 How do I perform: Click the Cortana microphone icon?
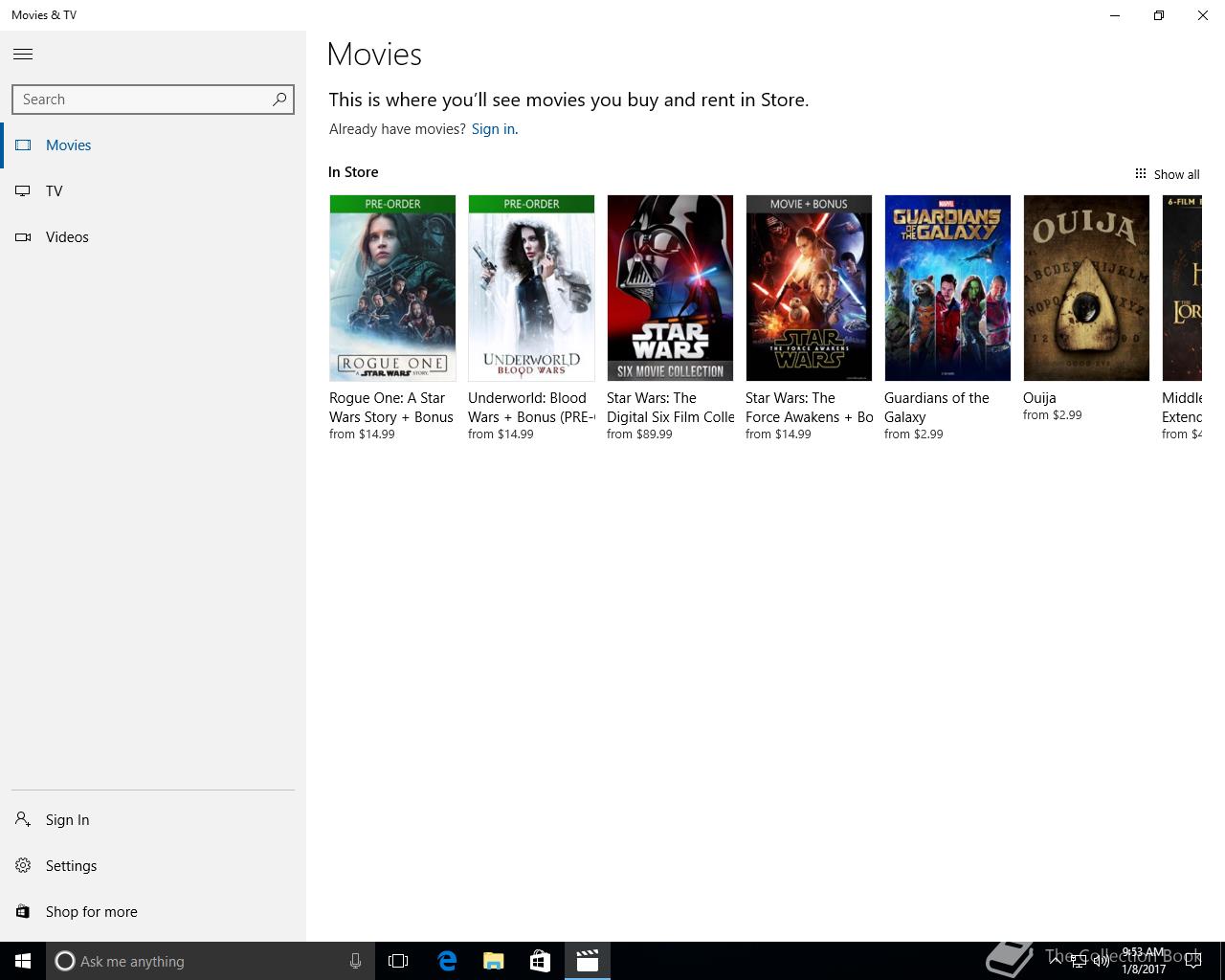pyautogui.click(x=355, y=961)
